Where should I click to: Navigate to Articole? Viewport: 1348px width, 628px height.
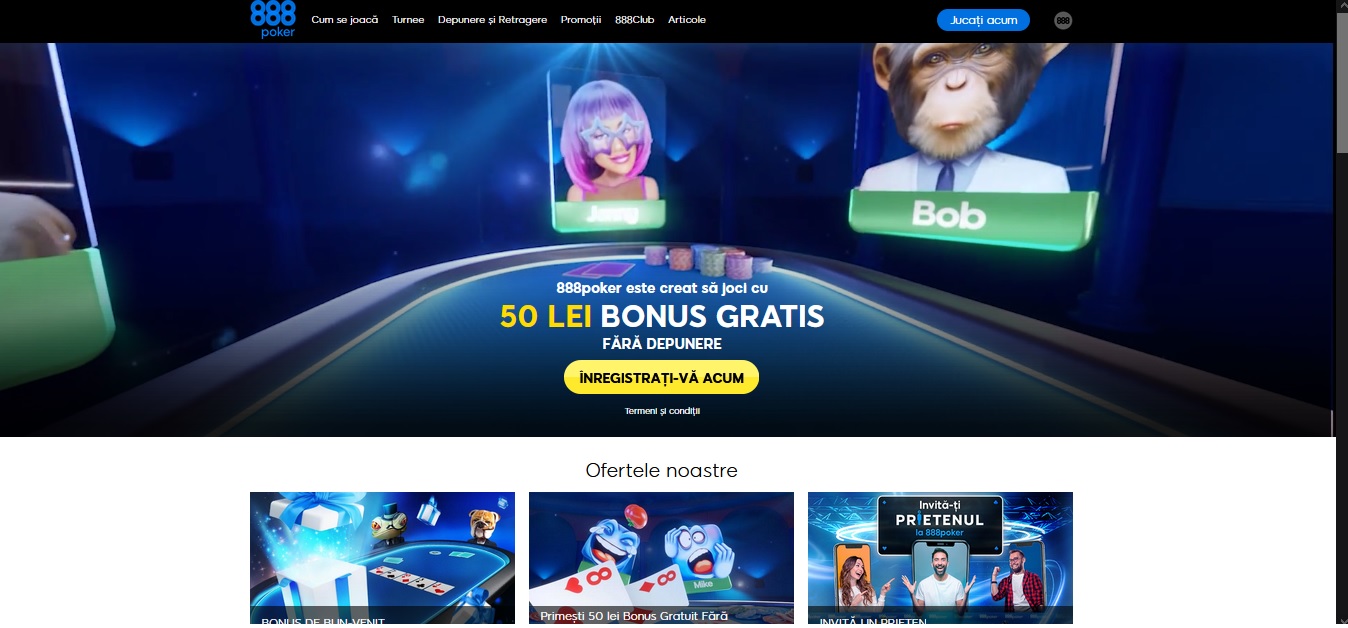687,20
